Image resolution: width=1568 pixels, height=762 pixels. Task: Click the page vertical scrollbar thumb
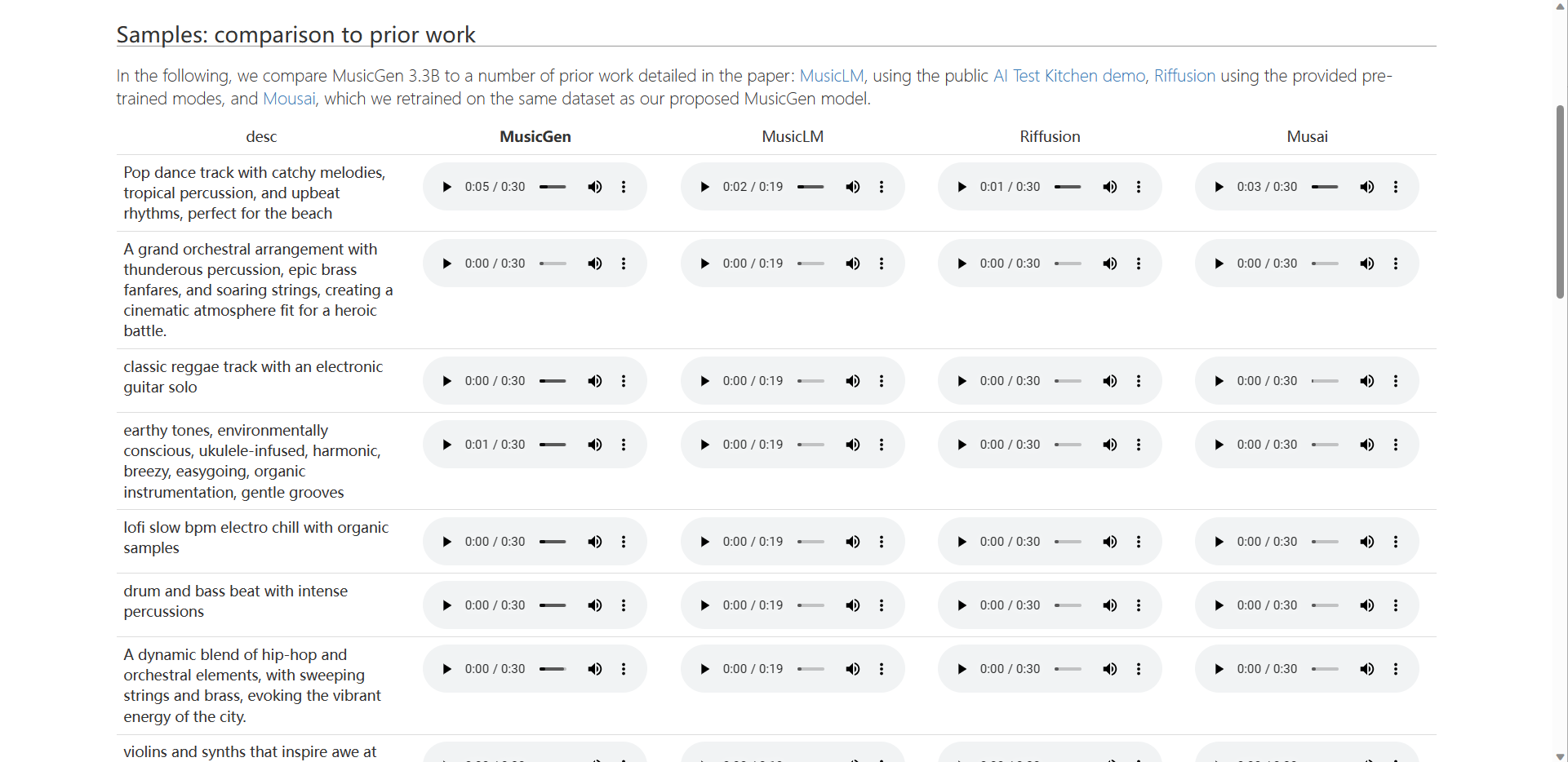tap(1561, 202)
